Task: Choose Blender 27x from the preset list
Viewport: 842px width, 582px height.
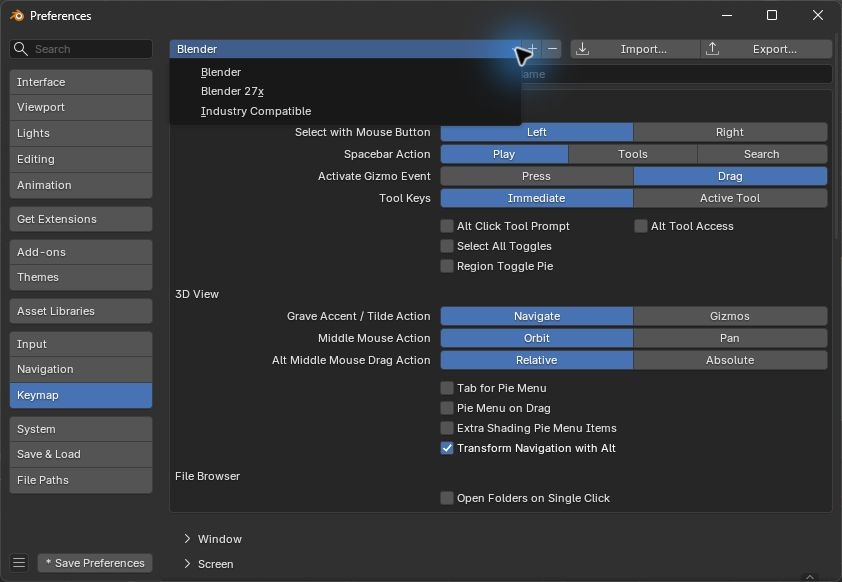Action: coord(345,91)
